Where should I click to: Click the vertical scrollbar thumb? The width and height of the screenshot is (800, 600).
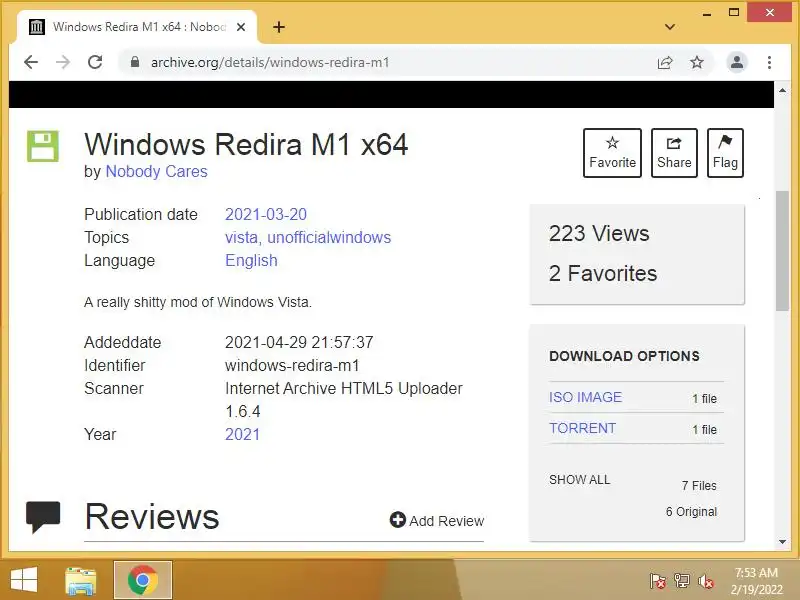click(782, 251)
